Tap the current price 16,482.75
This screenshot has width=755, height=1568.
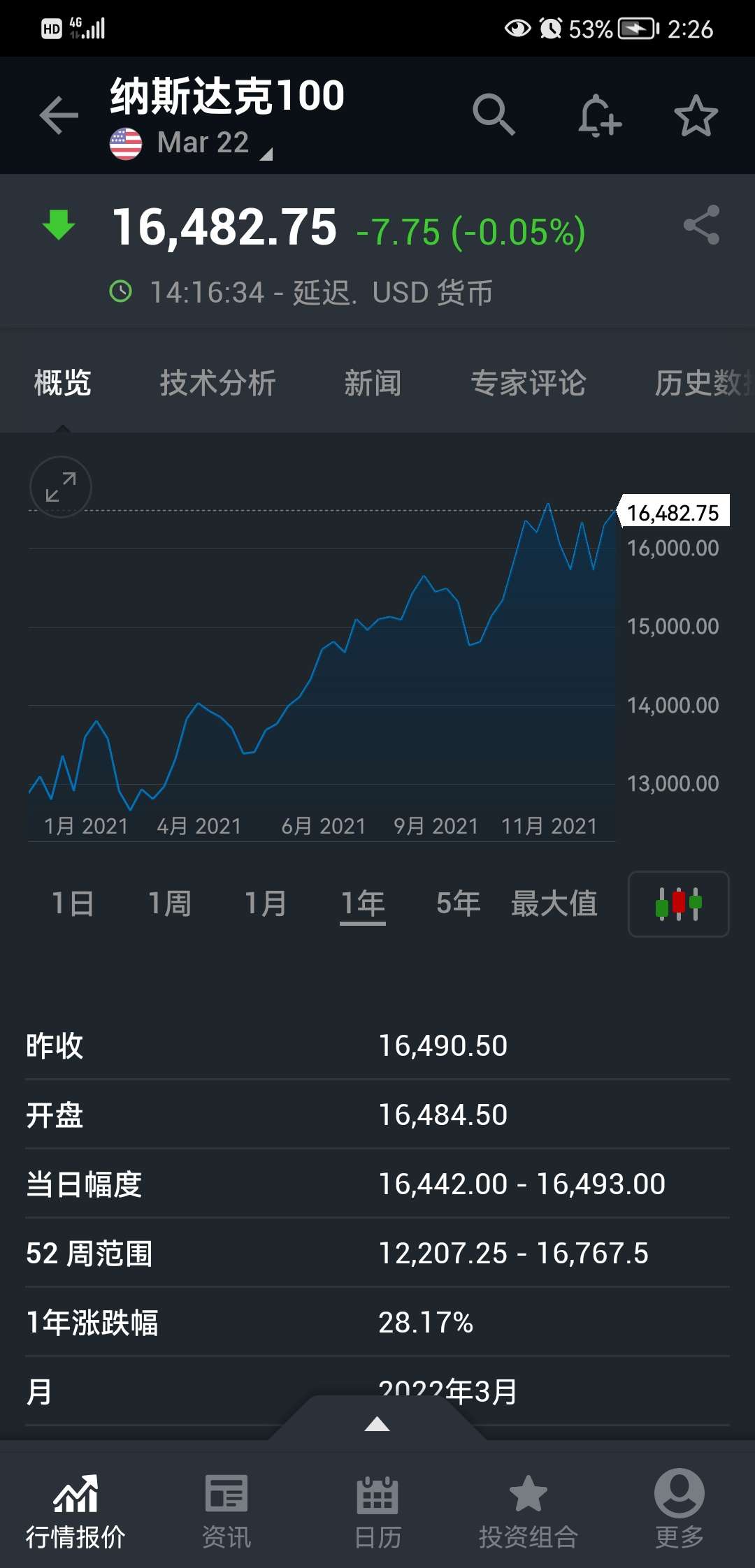pyautogui.click(x=224, y=228)
